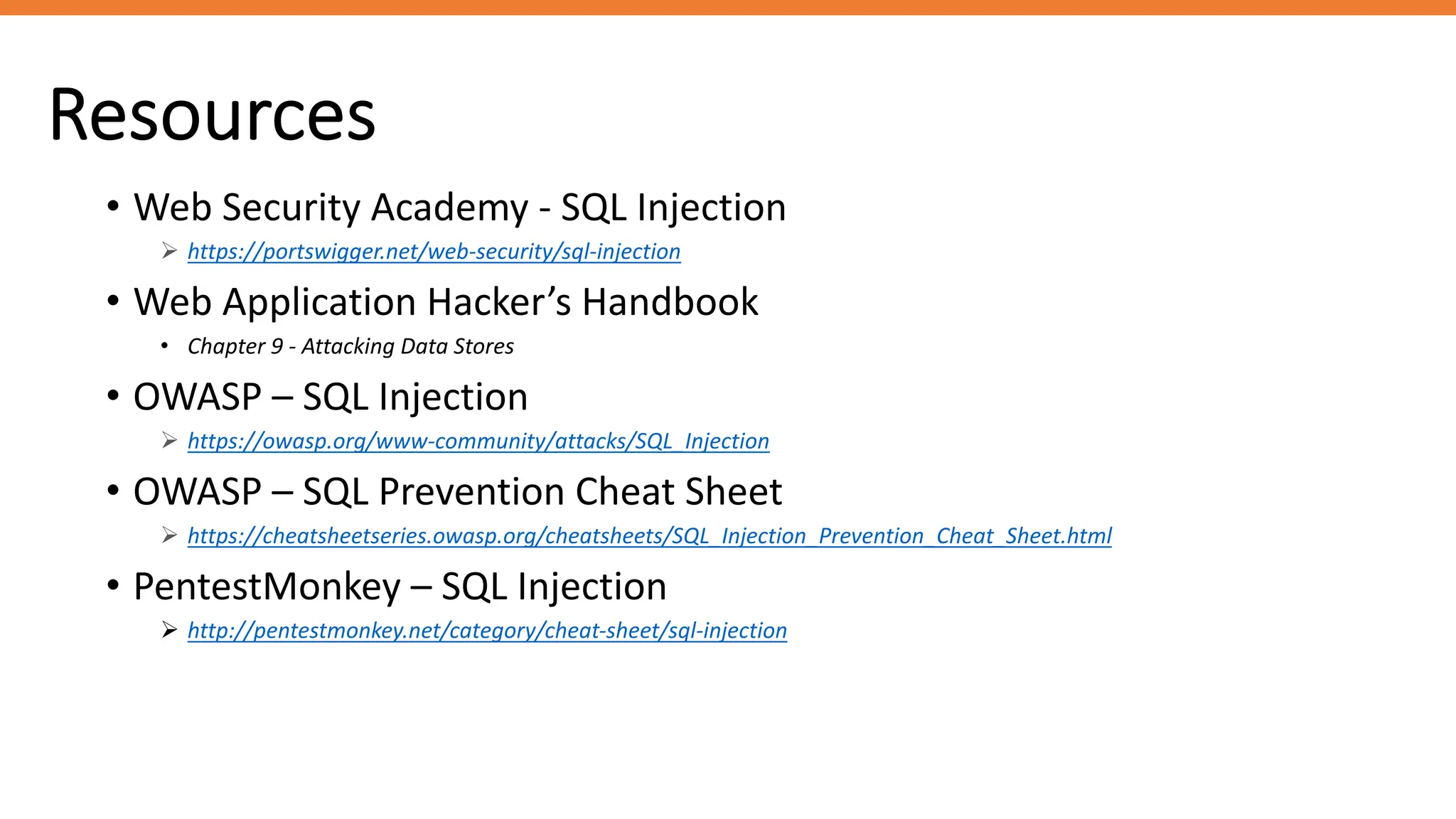Click the orange header bar at top

(x=728, y=7)
